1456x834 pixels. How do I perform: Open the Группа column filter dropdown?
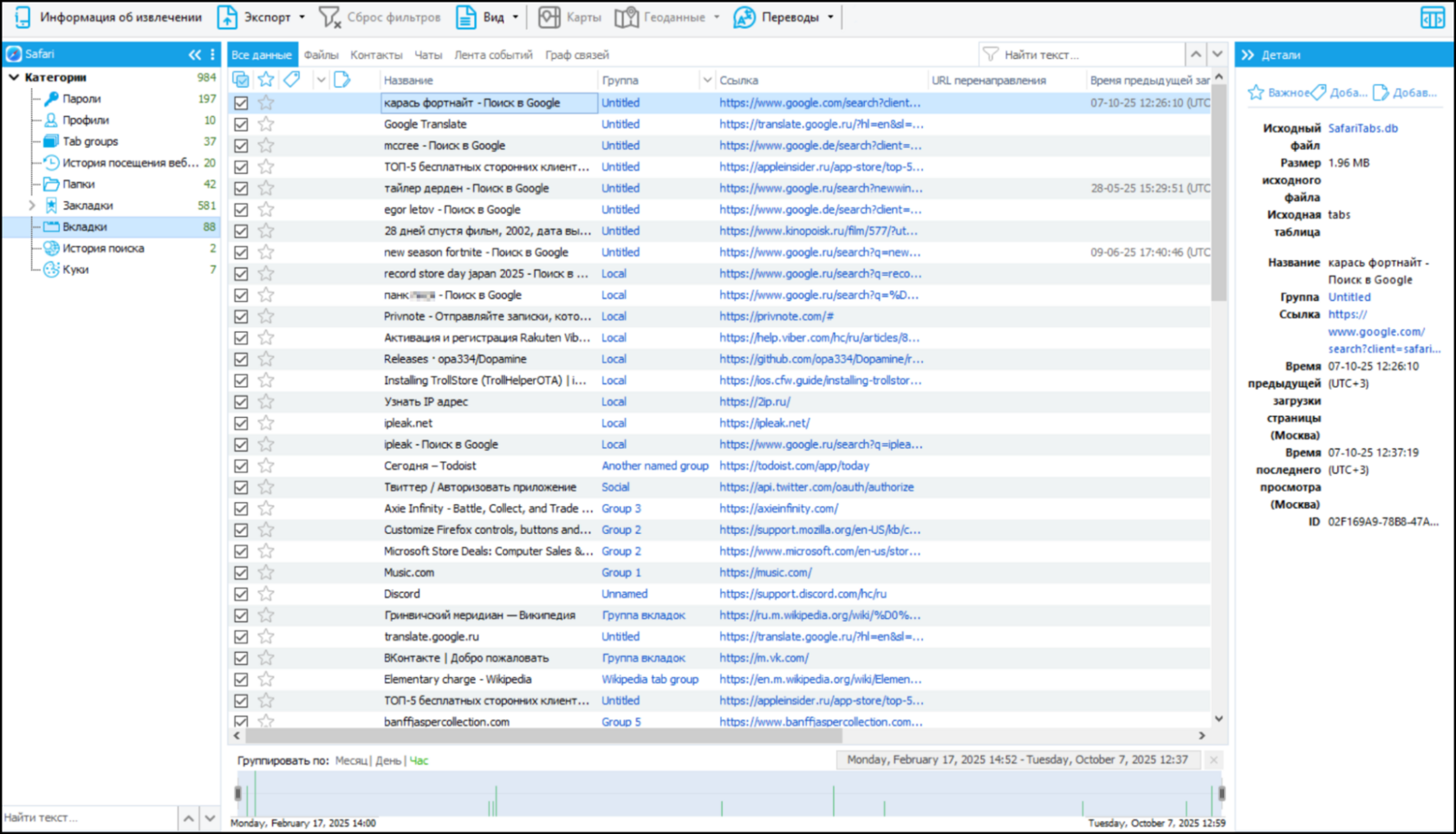(707, 80)
